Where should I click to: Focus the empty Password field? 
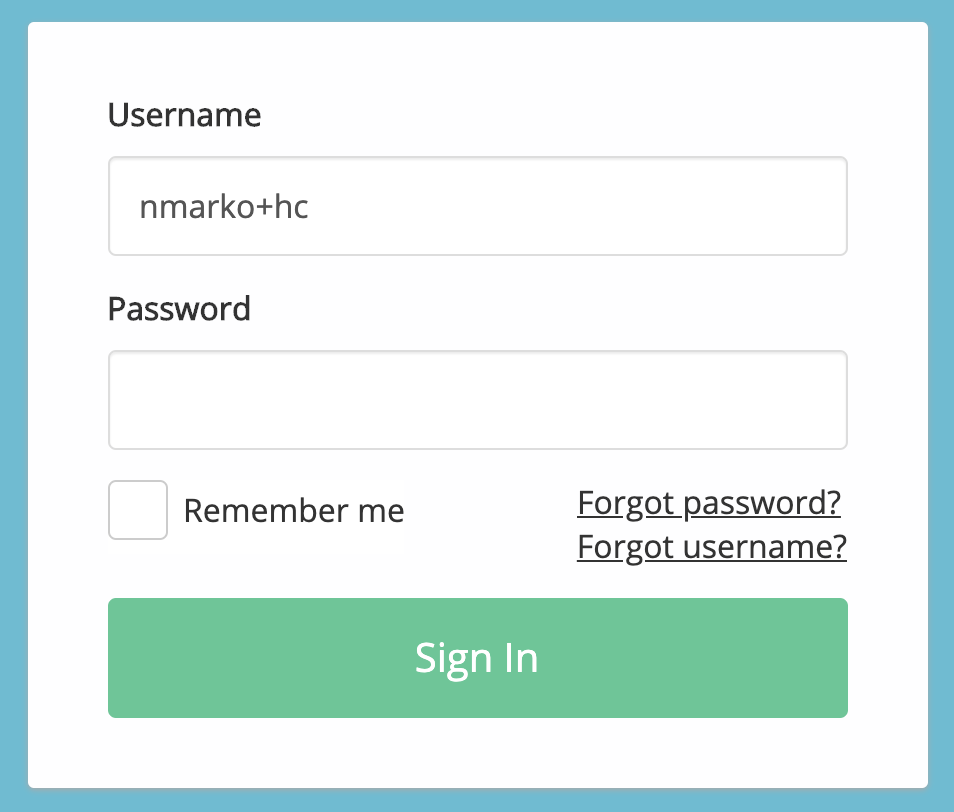click(x=477, y=400)
